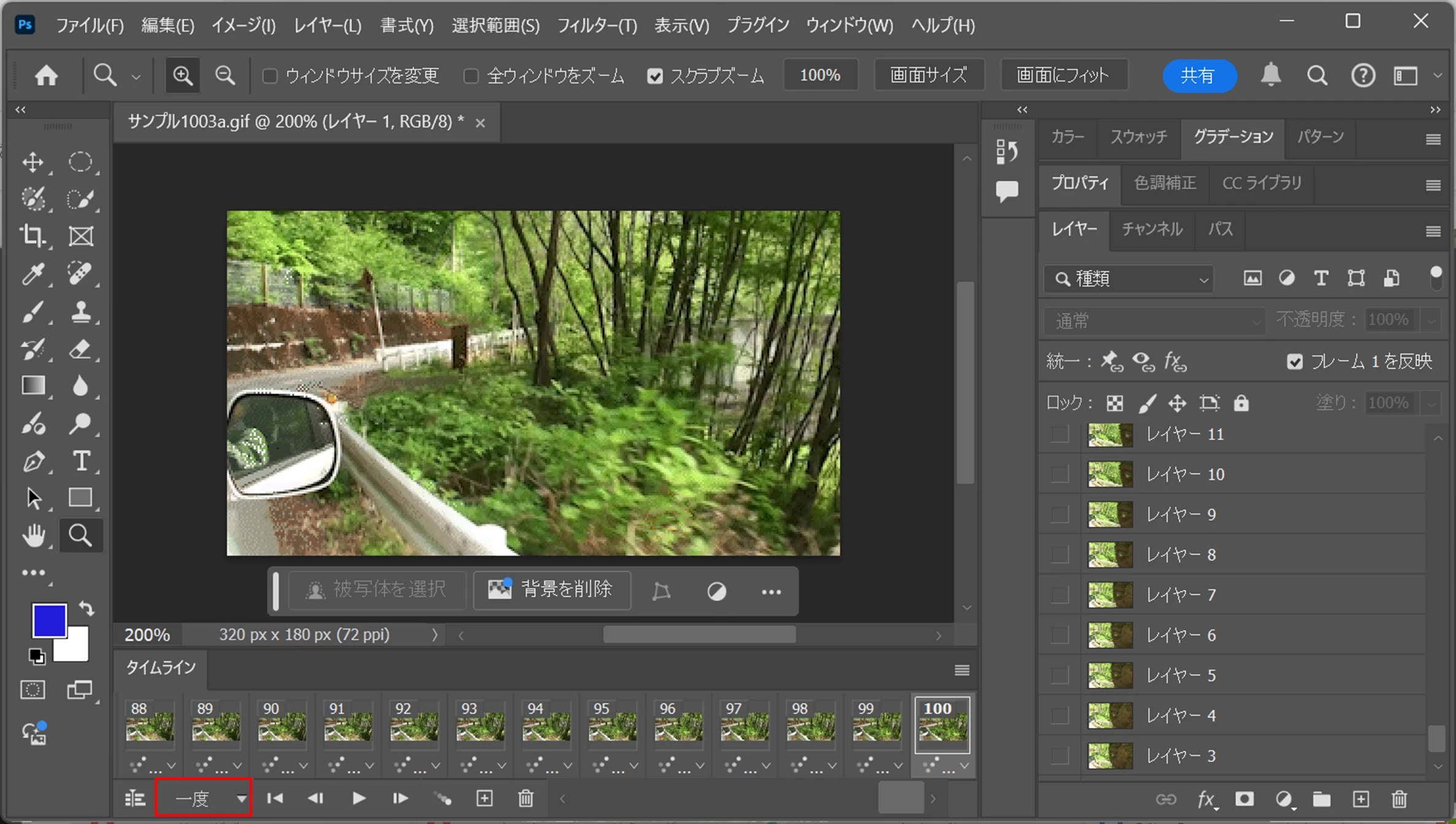Click the Tween animation frames icon
The image size is (1456, 824).
point(443,798)
